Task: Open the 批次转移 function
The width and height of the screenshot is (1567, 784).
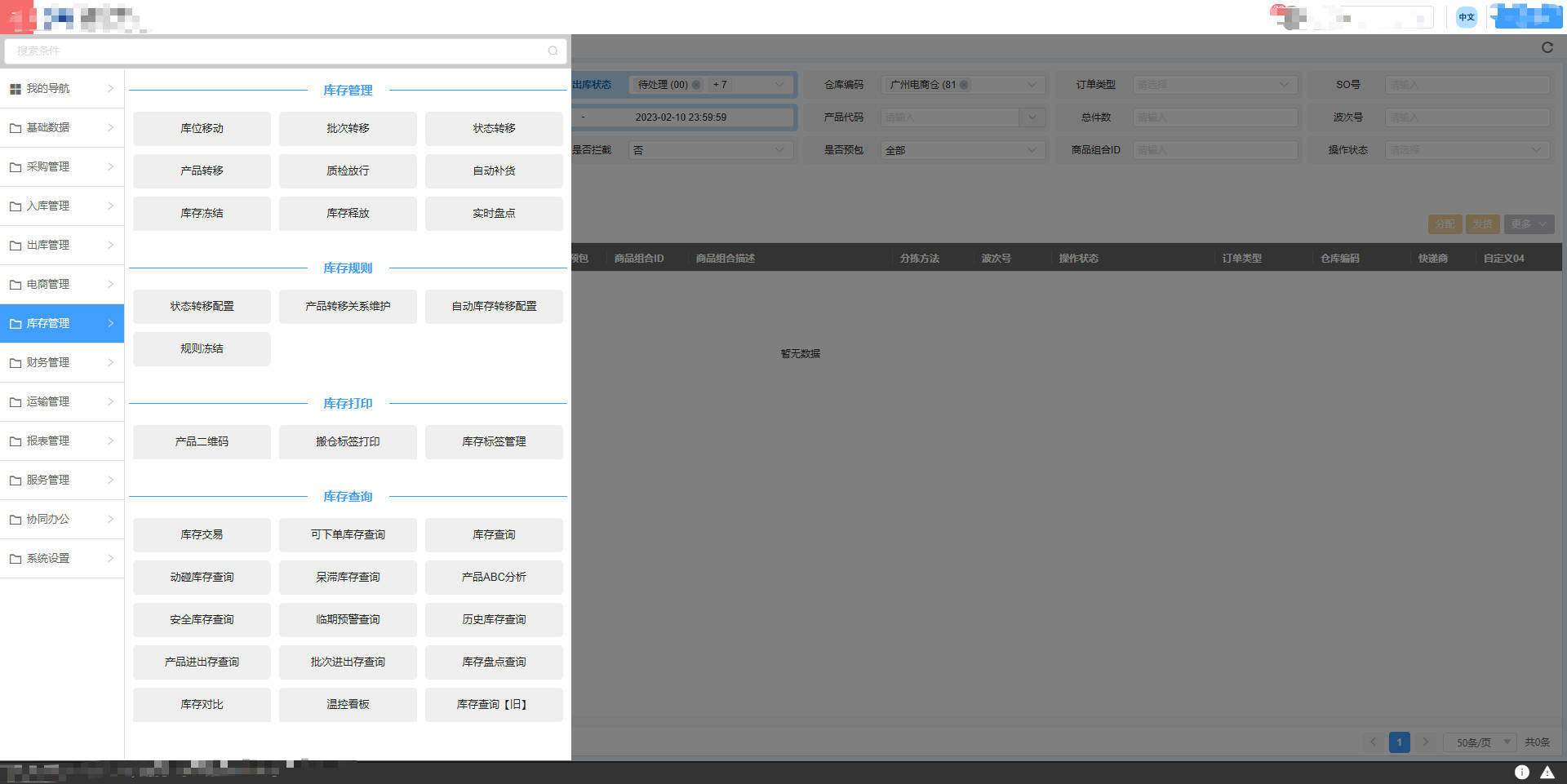Action: click(348, 129)
